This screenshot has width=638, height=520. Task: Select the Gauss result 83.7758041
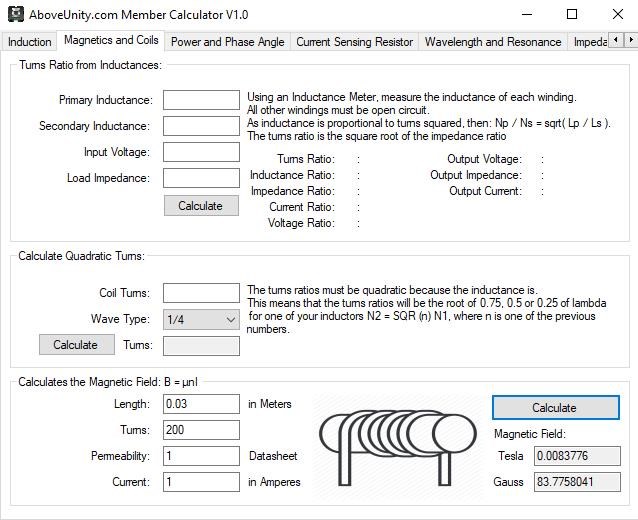[577, 482]
